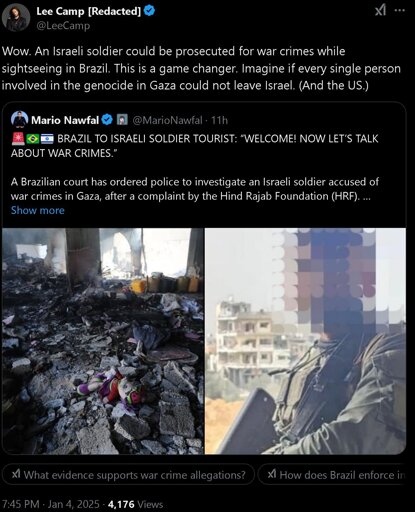
Task: Ask Grok how Brazil enforces
Action: (x=334, y=474)
